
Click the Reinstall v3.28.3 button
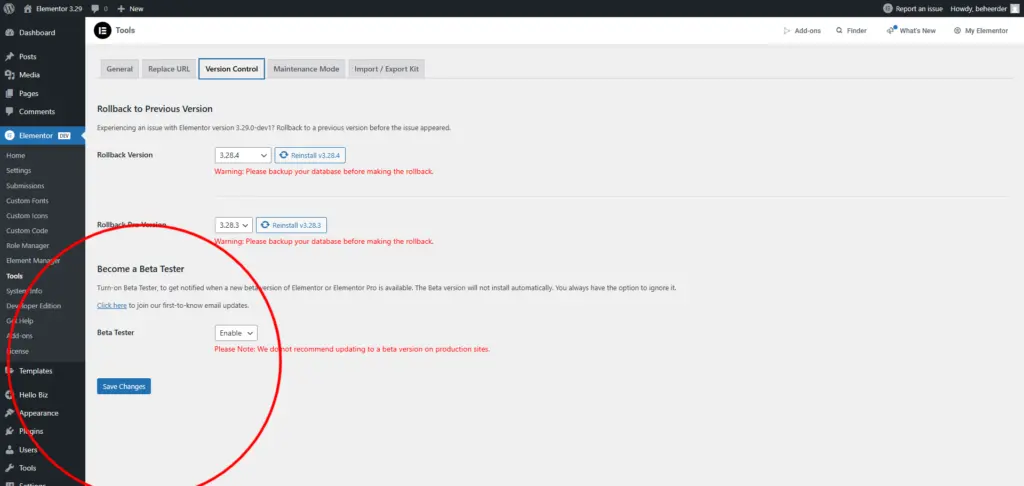291,225
